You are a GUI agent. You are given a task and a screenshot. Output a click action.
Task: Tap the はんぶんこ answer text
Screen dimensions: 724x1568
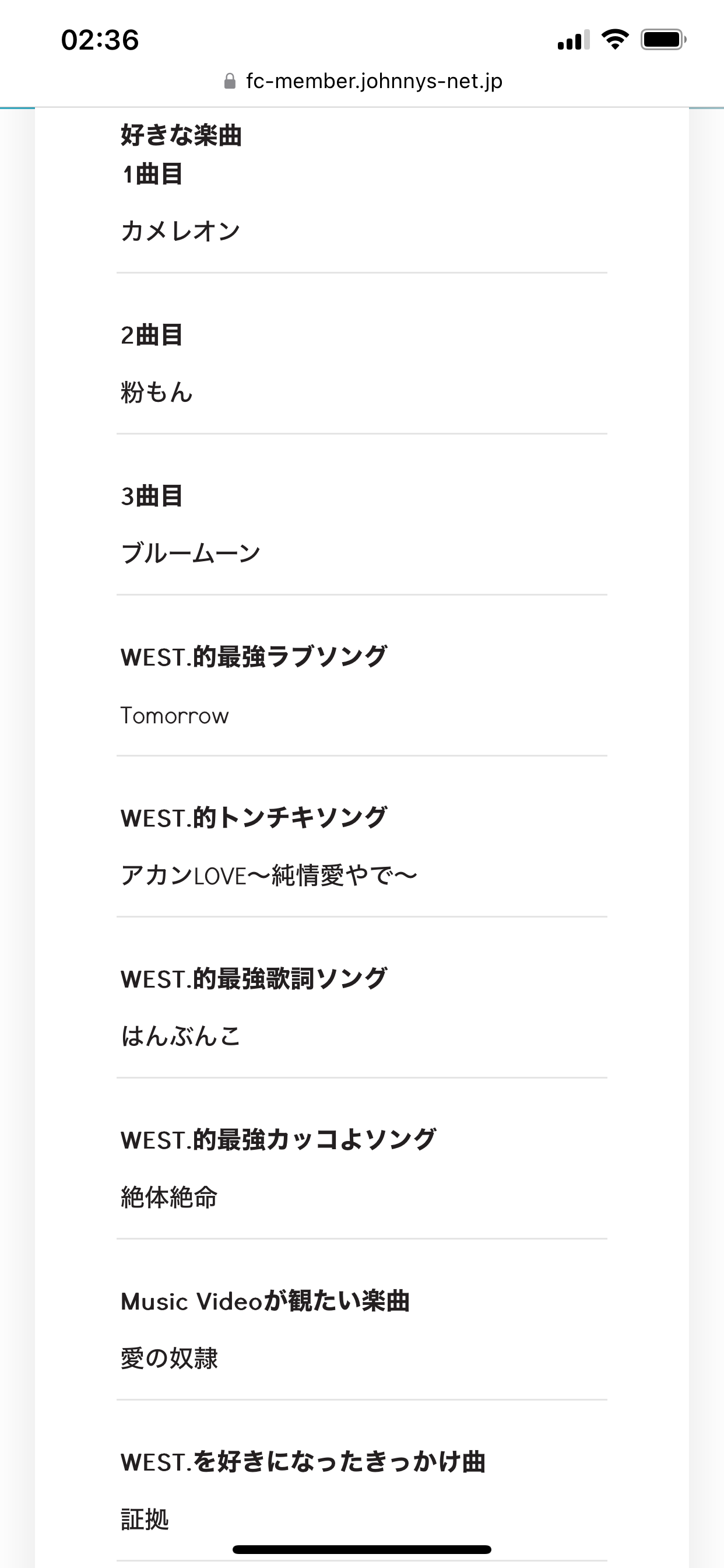click(181, 1036)
